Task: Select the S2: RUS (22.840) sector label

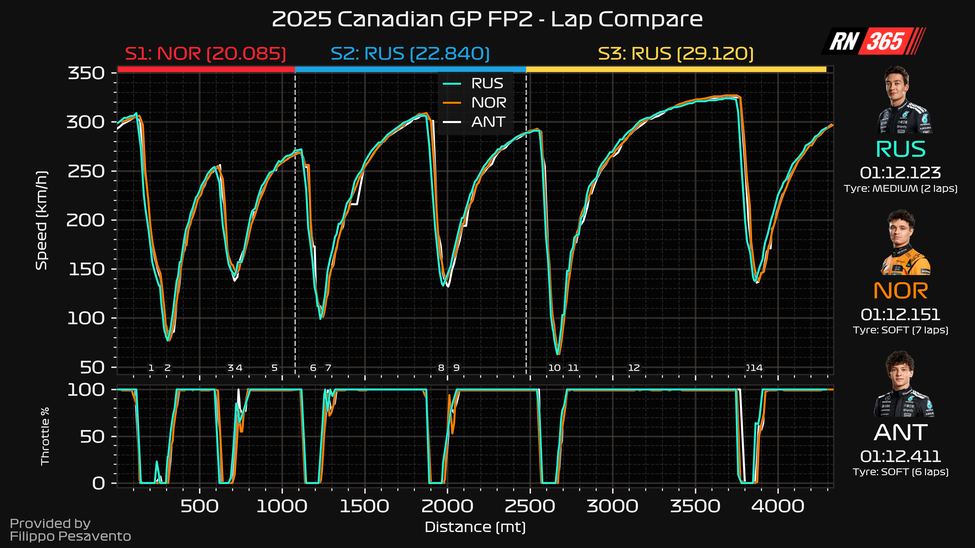Action: [x=410, y=53]
